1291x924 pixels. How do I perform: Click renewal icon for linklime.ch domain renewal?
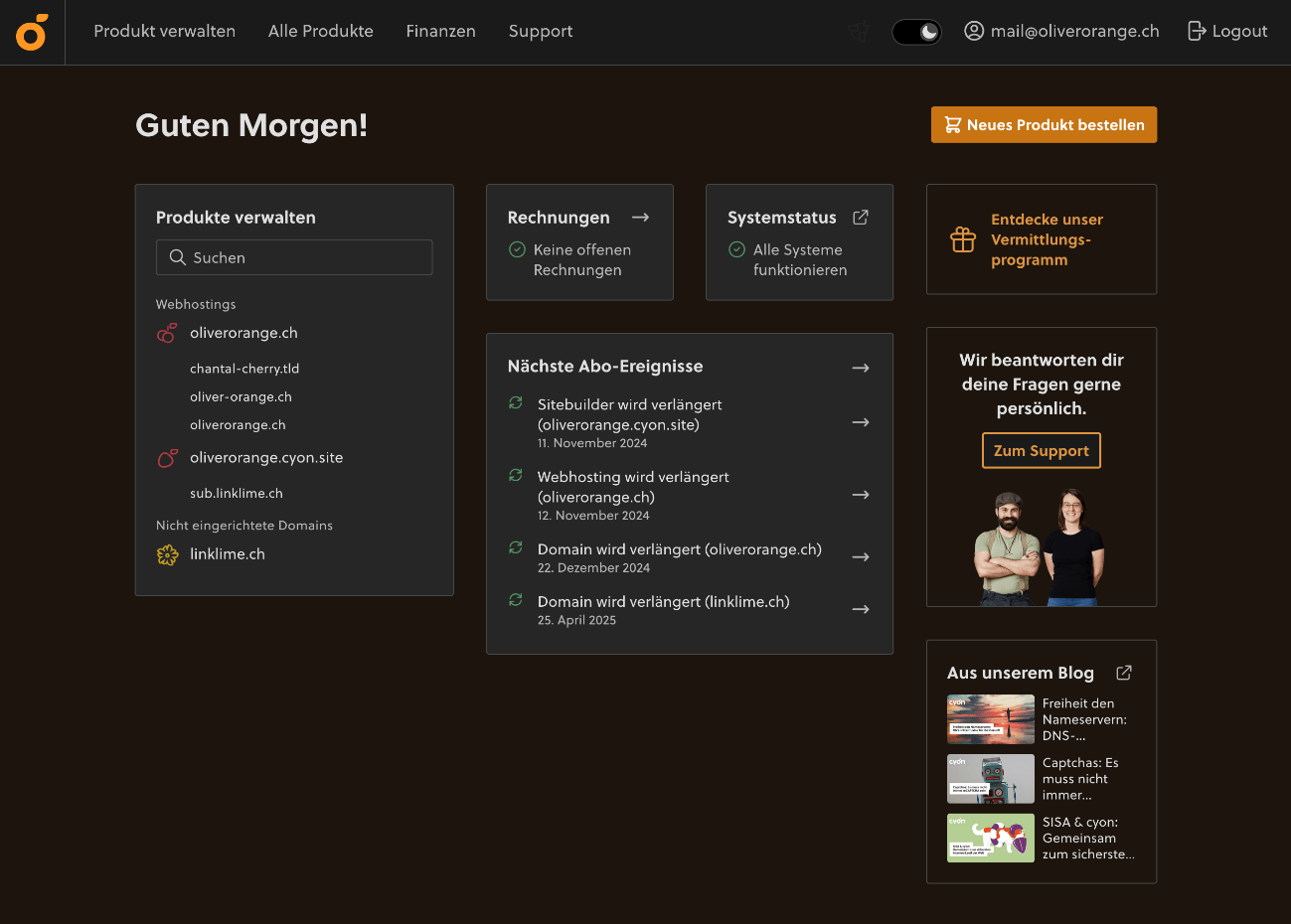point(516,599)
